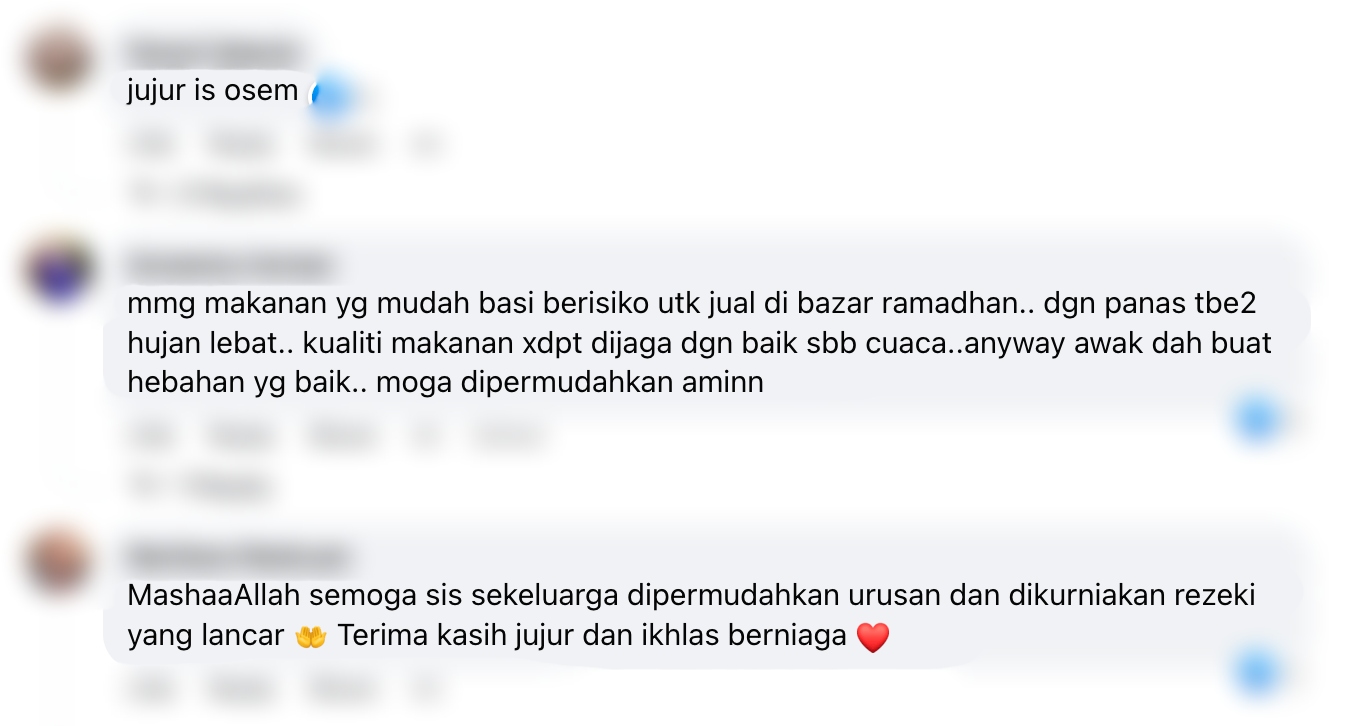Expand replies under "jujur is osem" comment
This screenshot has height=726, width=1368.
pyautogui.click(x=215, y=194)
